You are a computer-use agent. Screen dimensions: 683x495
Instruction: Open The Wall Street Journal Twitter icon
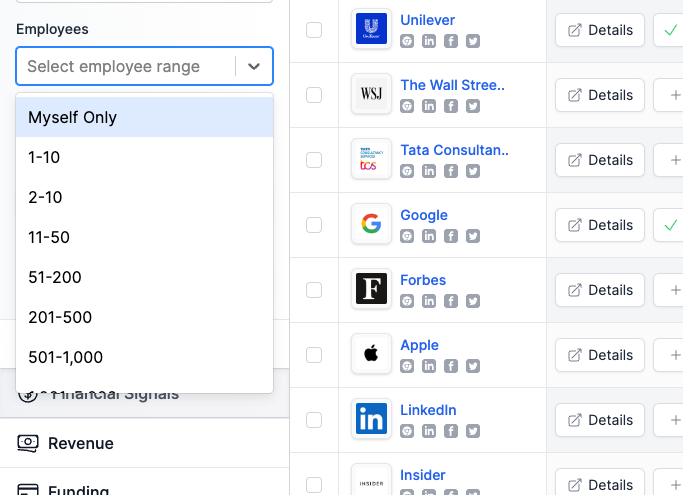(473, 106)
